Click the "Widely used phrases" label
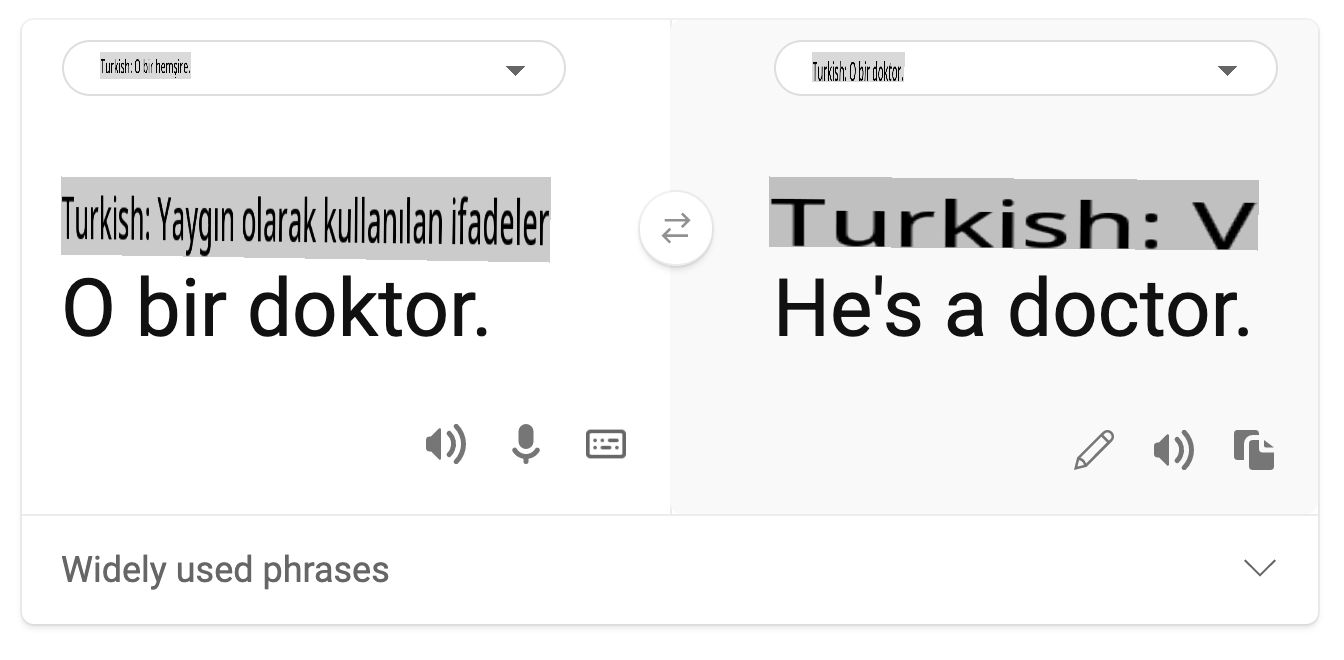 tap(225, 570)
